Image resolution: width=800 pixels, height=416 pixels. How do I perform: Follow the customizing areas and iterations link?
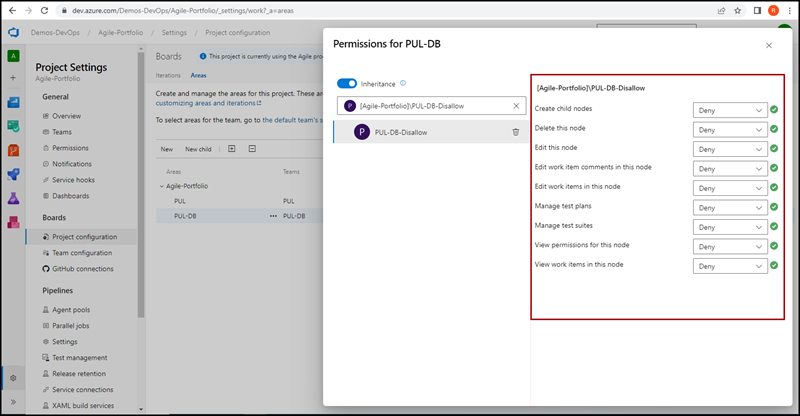pos(208,103)
